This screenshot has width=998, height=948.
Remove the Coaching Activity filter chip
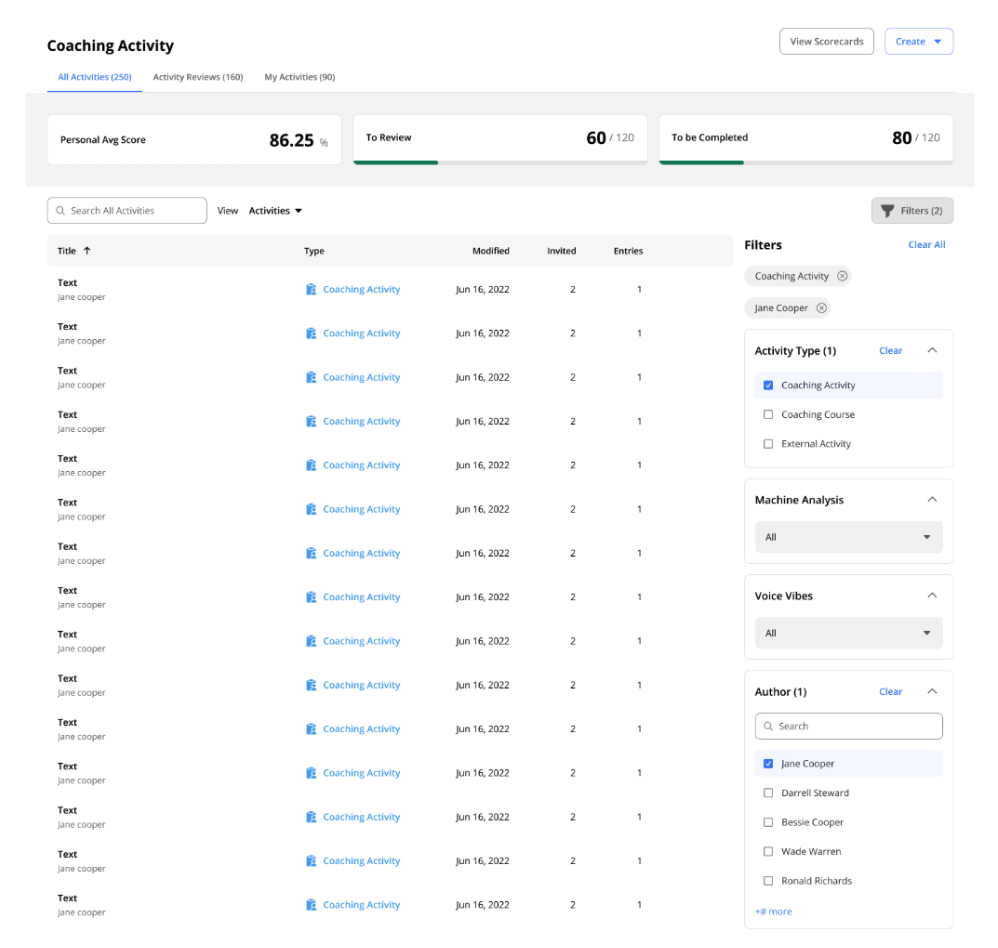tap(842, 276)
